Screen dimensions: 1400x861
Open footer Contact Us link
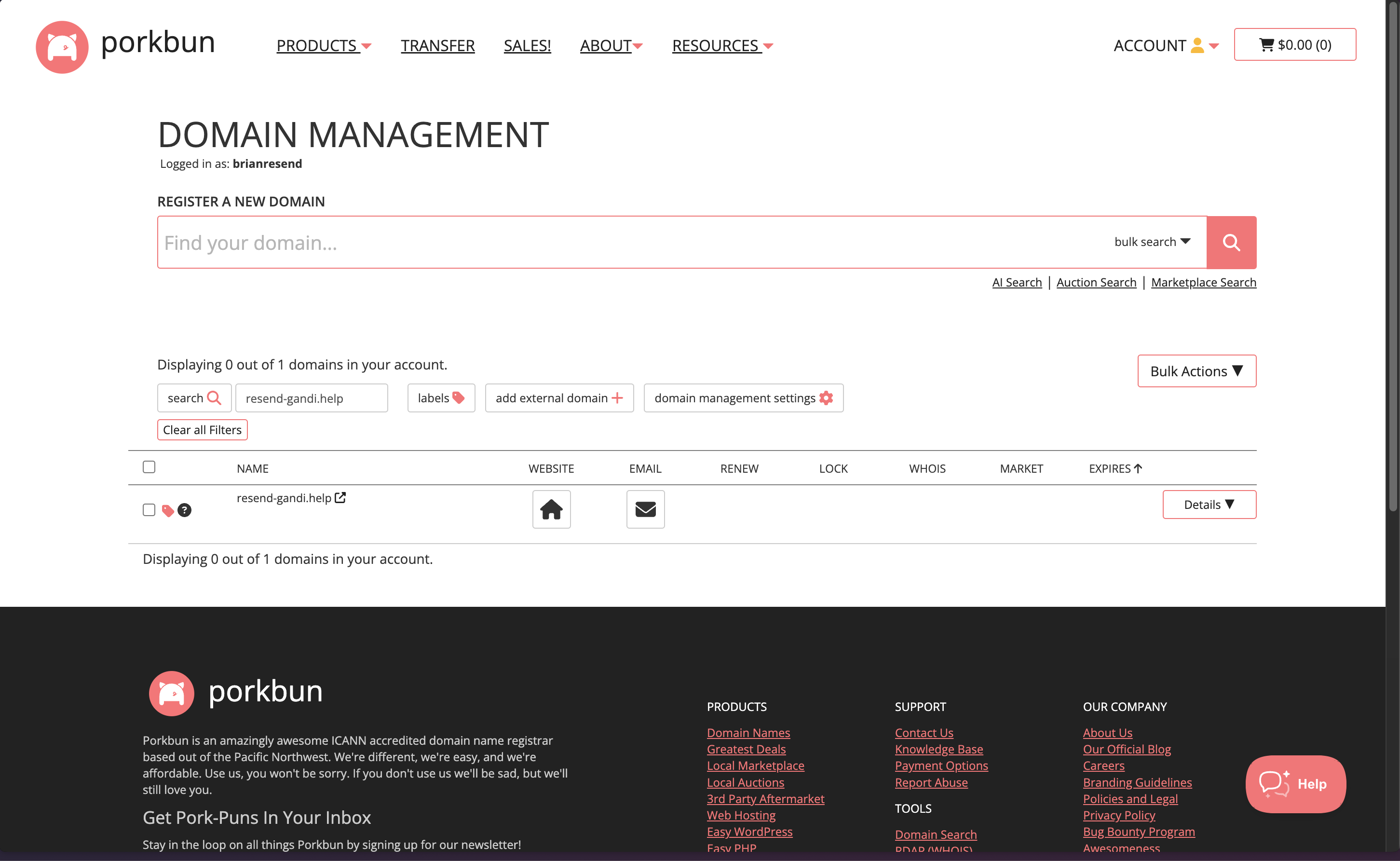tap(924, 733)
